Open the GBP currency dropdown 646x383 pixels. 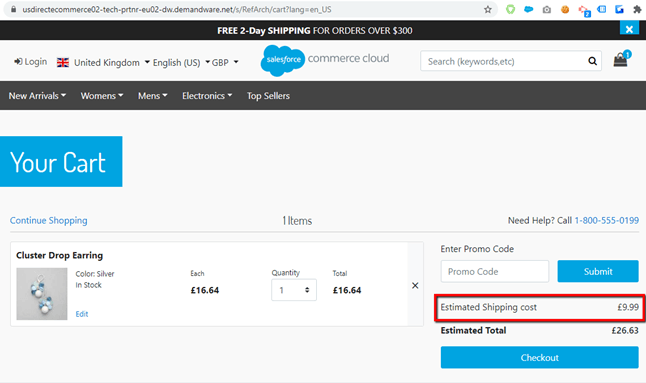point(225,63)
